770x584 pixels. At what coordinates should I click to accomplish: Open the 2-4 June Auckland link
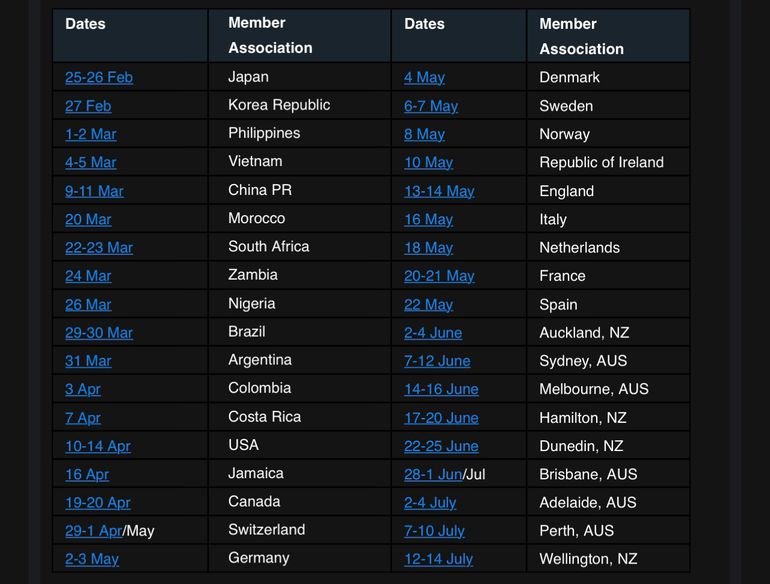click(x=433, y=333)
